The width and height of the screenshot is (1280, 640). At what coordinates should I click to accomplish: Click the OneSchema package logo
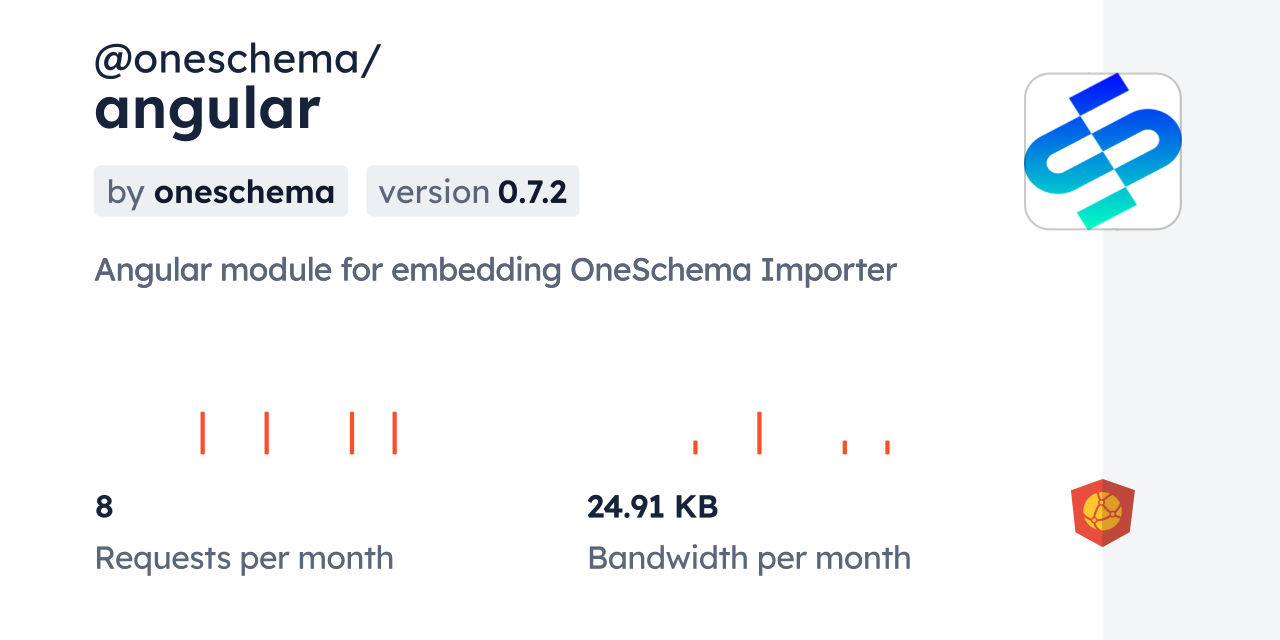point(1102,151)
